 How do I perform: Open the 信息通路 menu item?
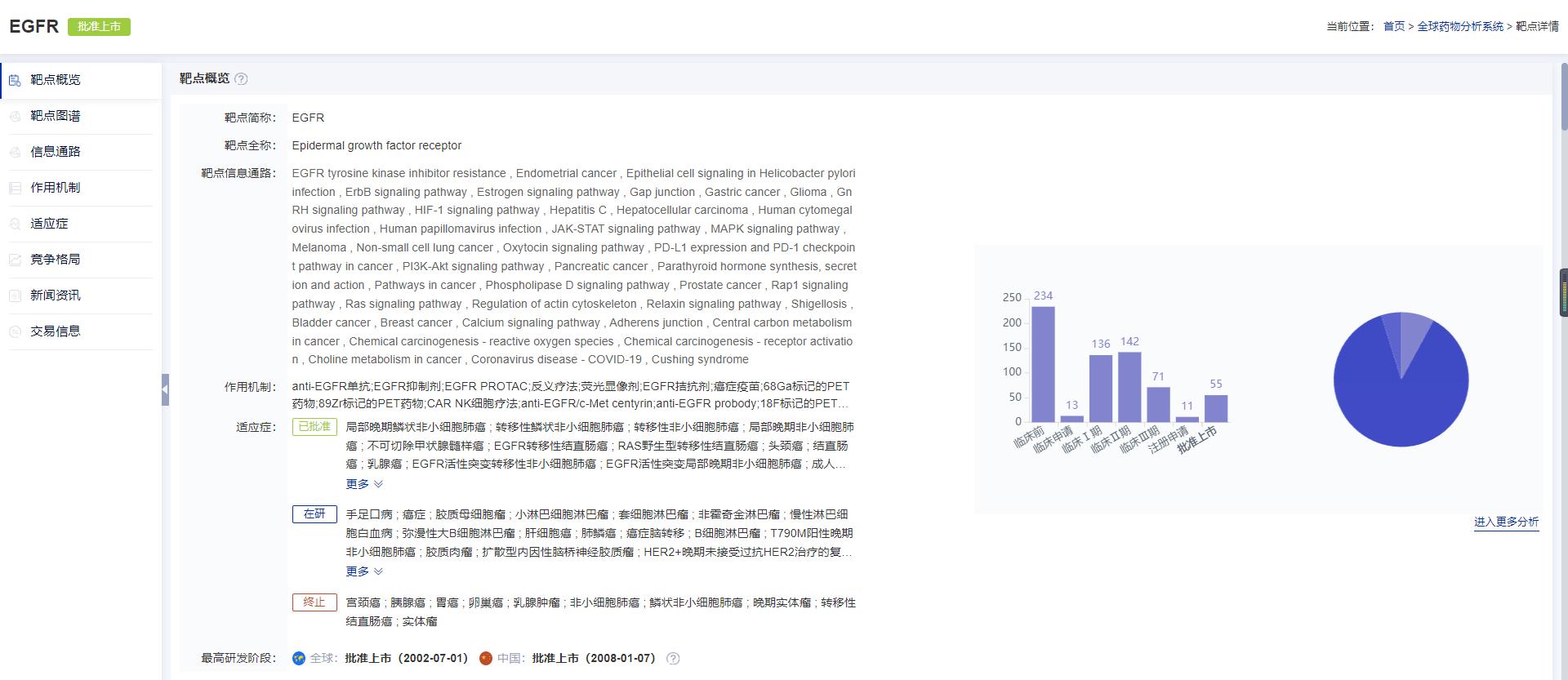coord(56,152)
